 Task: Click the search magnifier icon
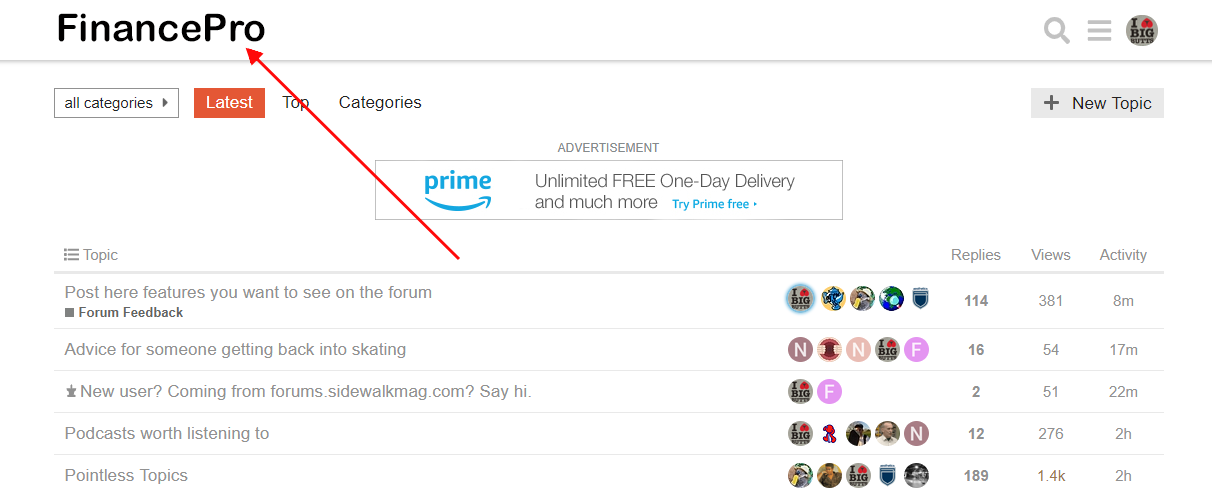pyautogui.click(x=1057, y=31)
